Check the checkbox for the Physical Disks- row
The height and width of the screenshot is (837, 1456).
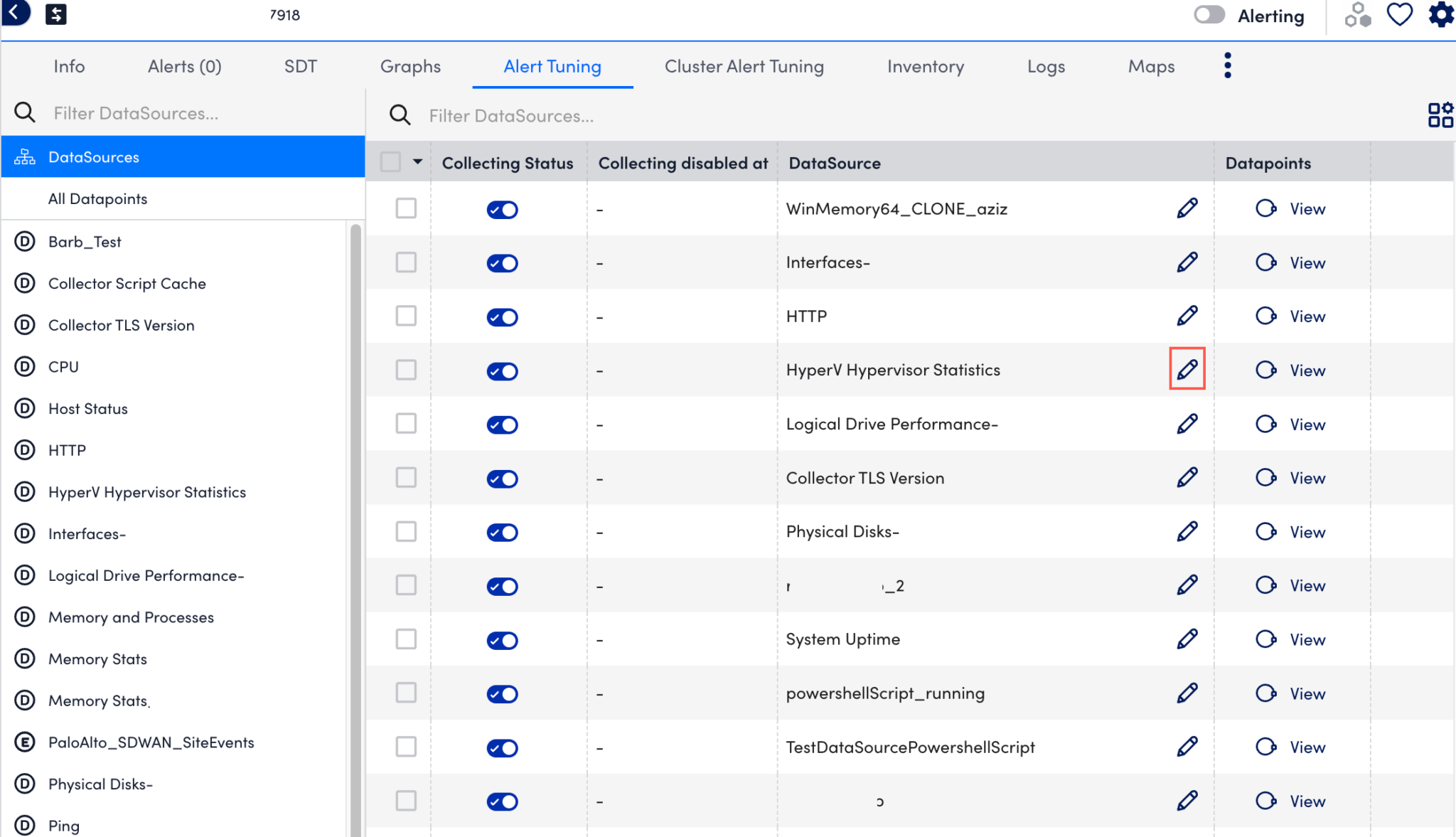point(406,531)
